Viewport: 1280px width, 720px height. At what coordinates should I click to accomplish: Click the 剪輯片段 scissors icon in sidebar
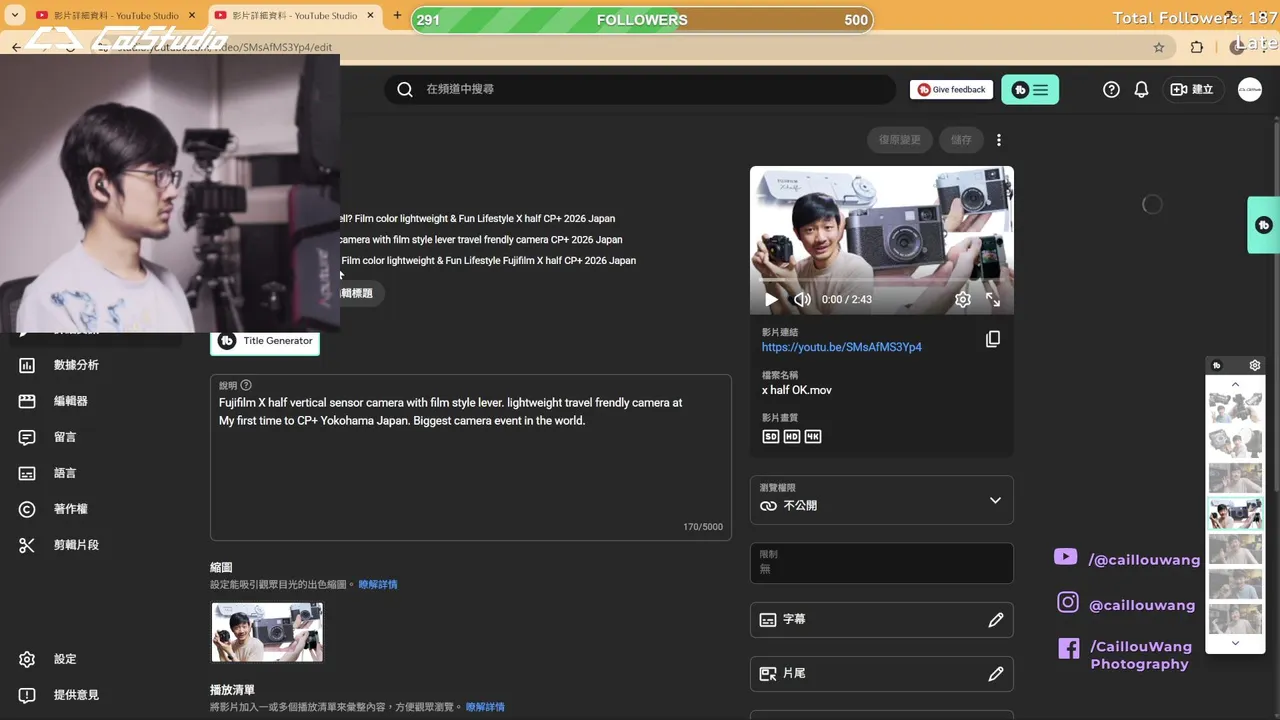pyautogui.click(x=27, y=545)
